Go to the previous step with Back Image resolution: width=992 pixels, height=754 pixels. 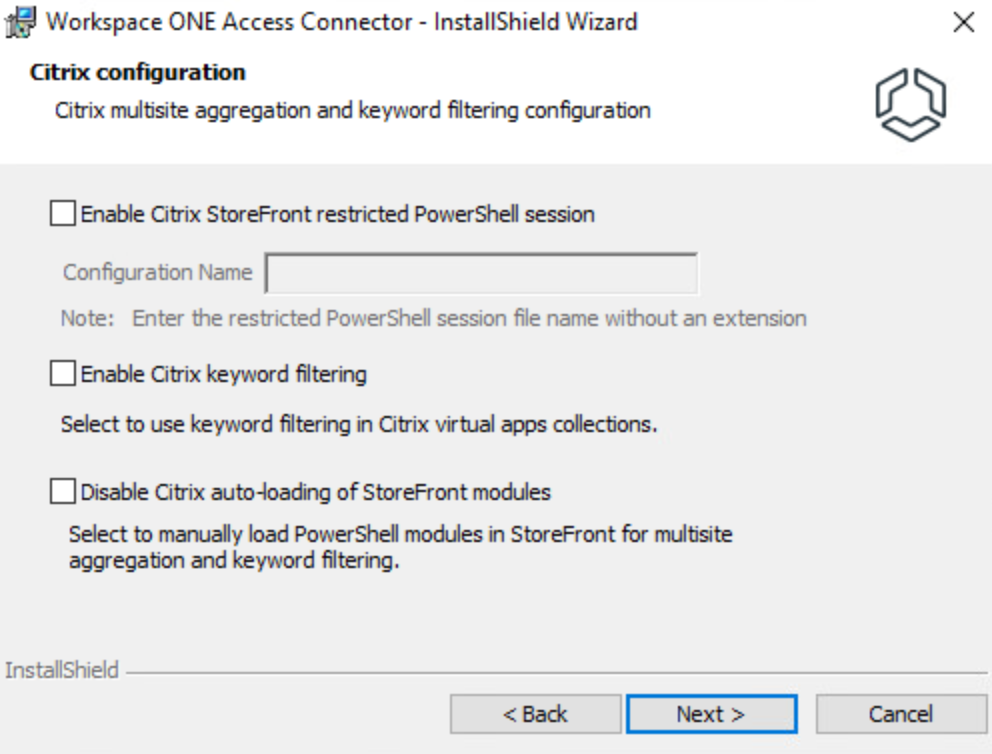535,714
